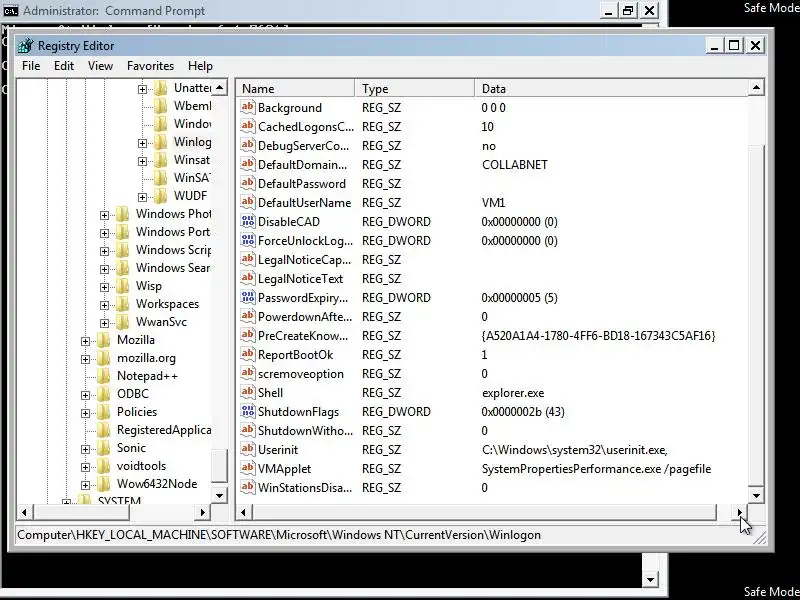Expand the WwanSvc tree node
800x600 pixels.
104,323
